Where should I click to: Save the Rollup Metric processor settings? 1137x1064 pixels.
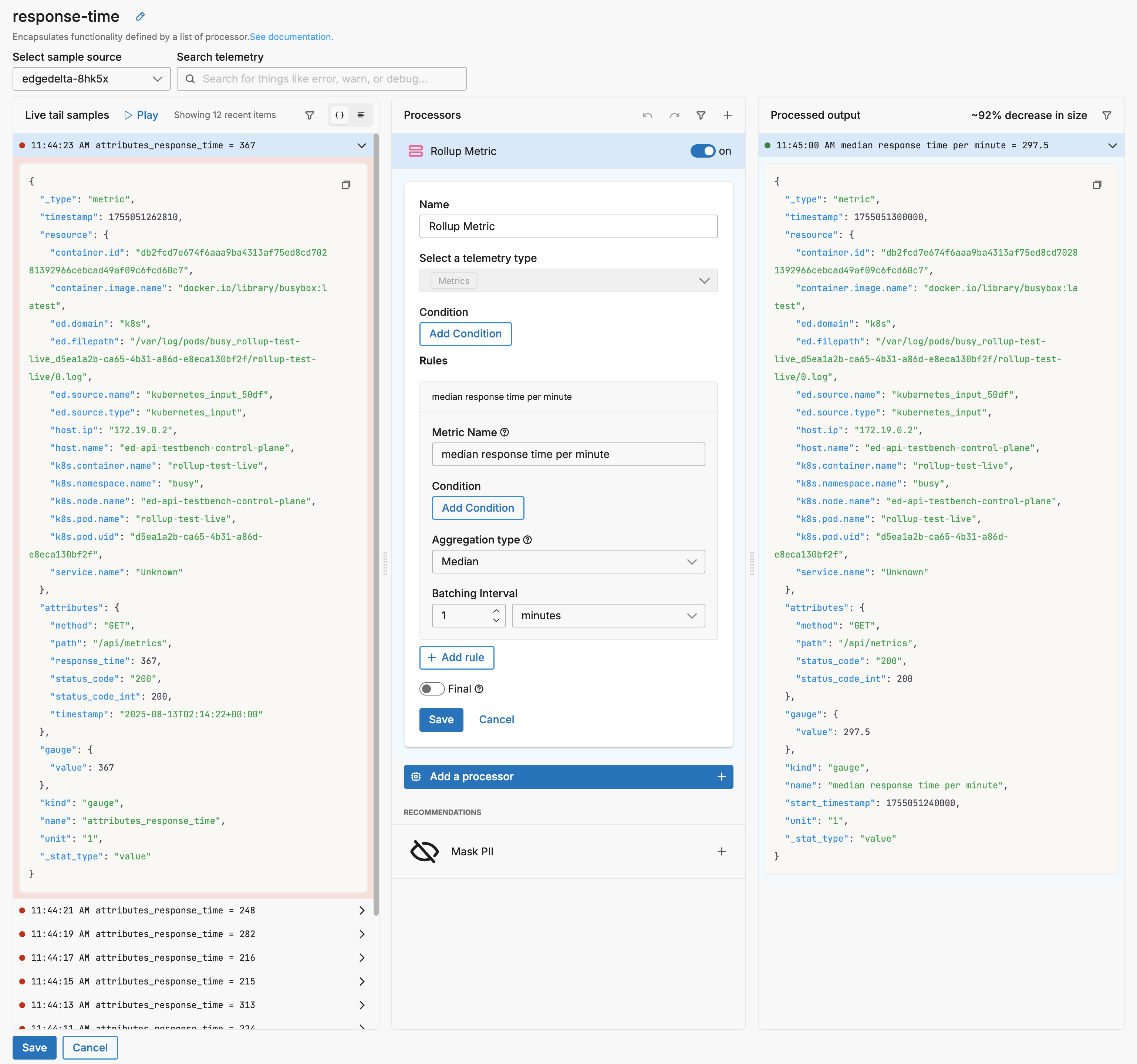click(441, 720)
